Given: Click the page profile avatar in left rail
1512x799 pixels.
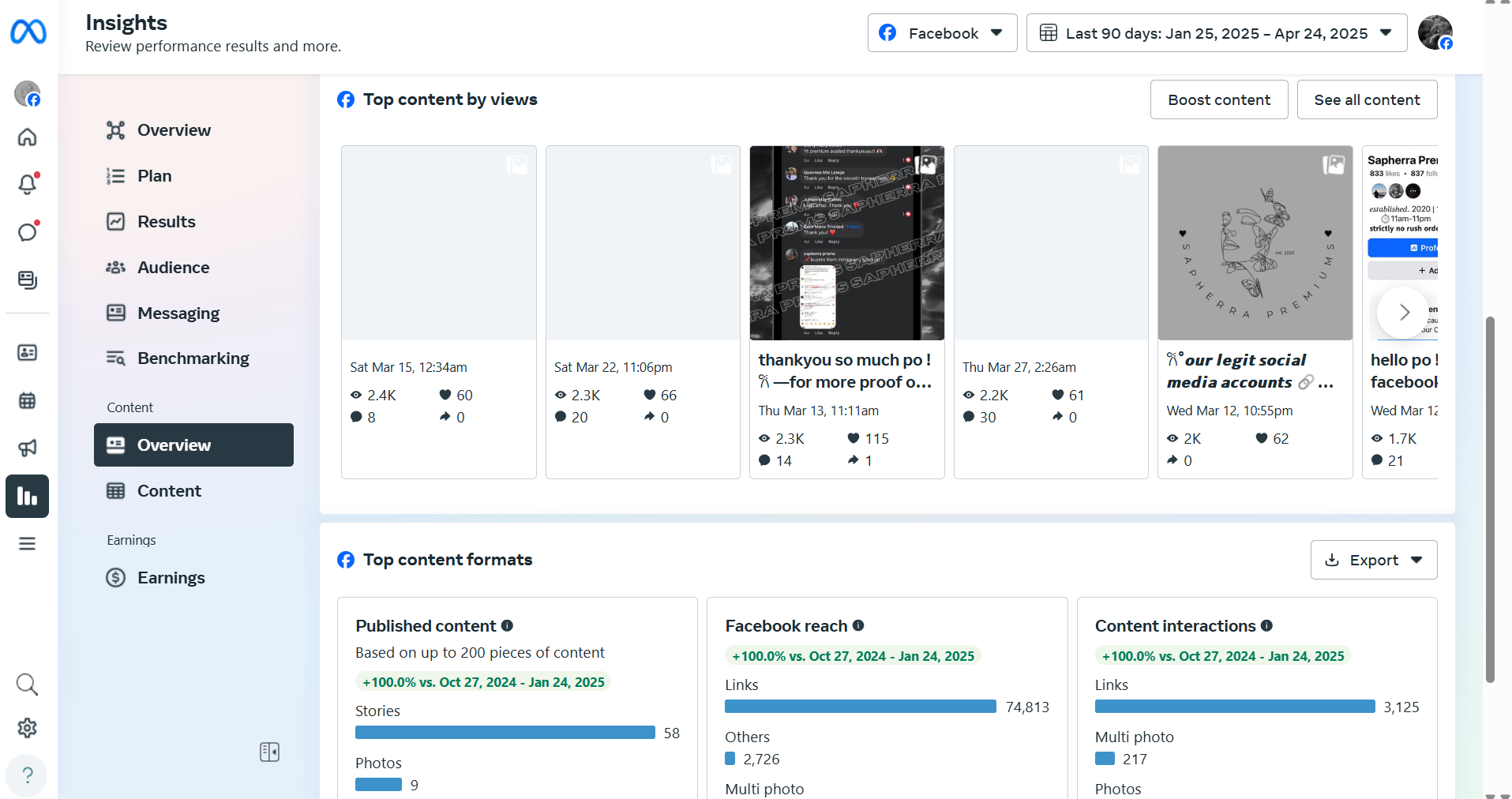Looking at the screenshot, I should 28,94.
